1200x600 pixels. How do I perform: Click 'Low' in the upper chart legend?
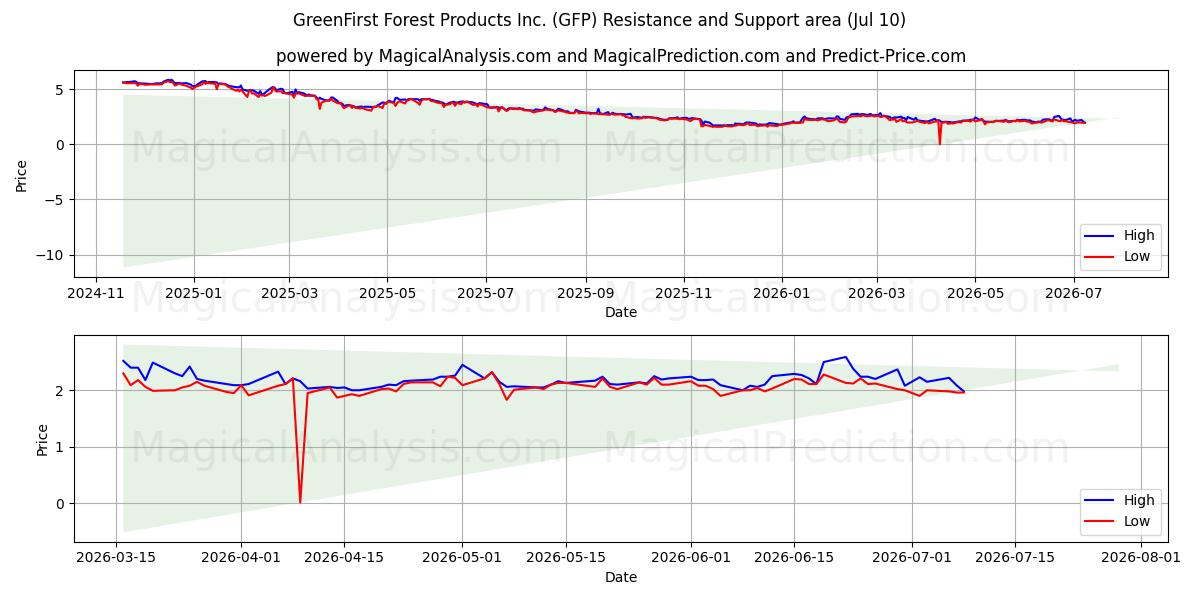(x=1137, y=257)
